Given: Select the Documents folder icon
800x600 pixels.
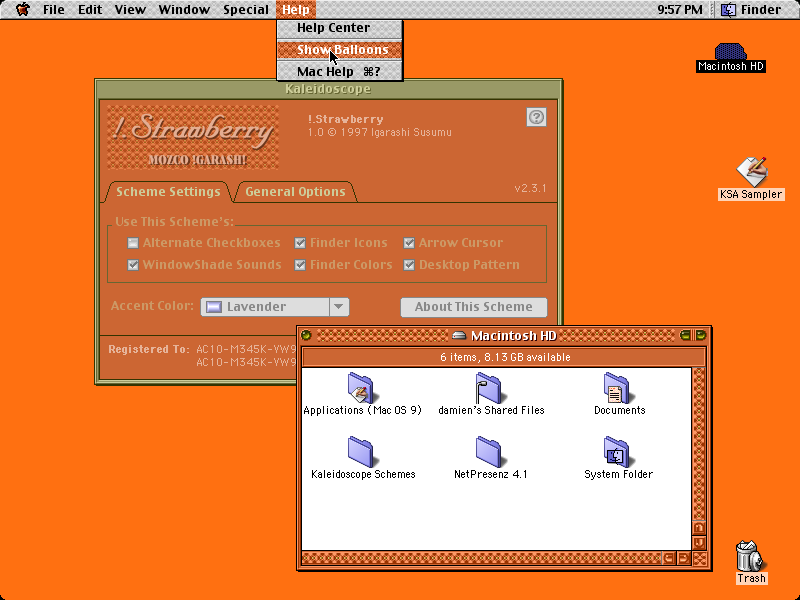Looking at the screenshot, I should pyautogui.click(x=617, y=388).
